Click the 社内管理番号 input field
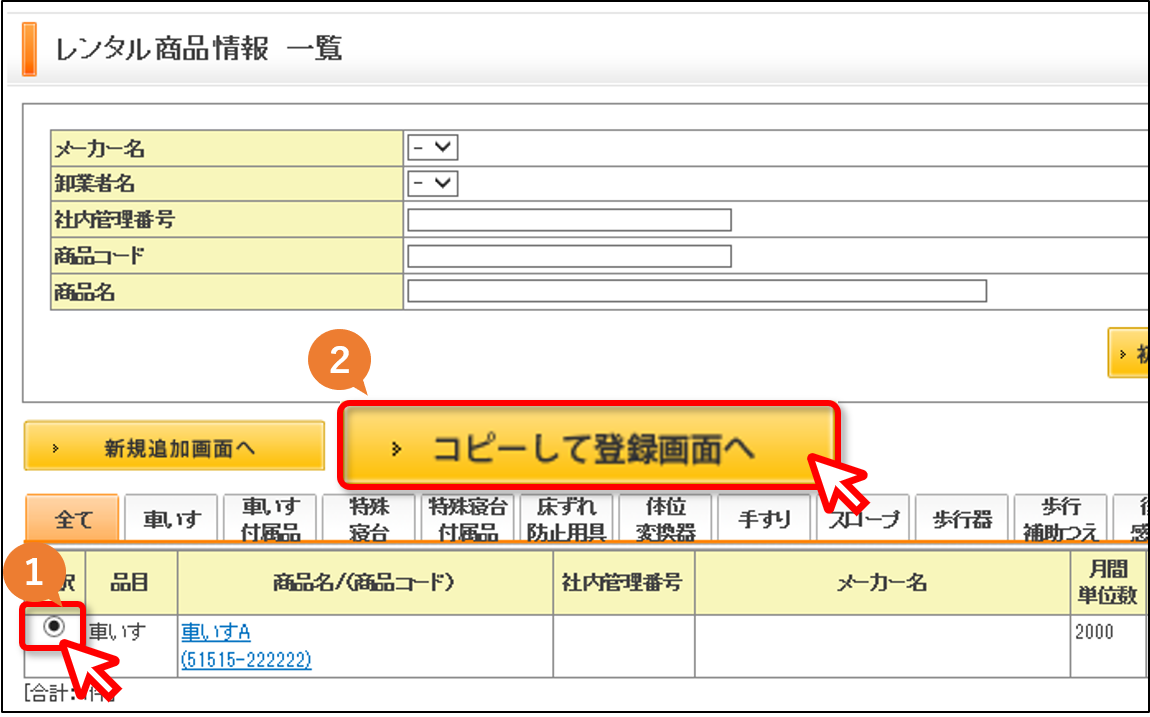1150x717 pixels. (569, 220)
